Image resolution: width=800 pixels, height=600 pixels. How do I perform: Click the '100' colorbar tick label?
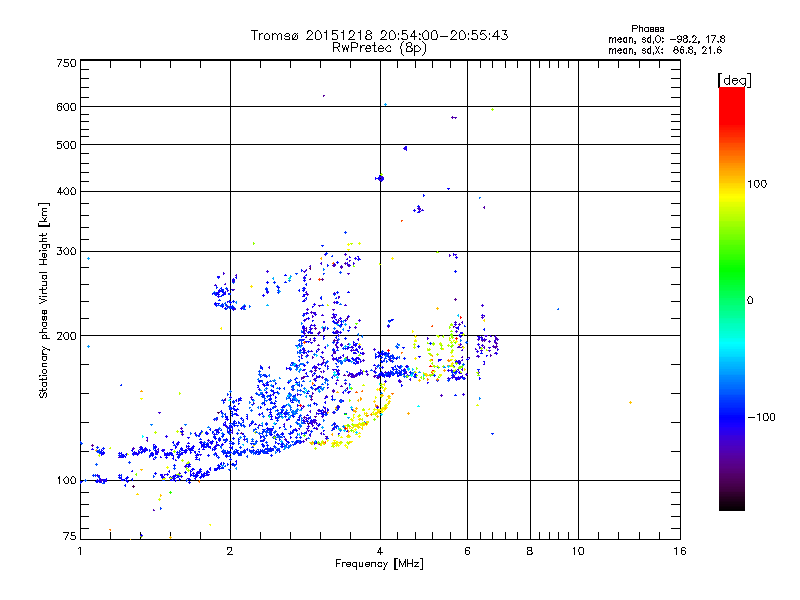[757, 184]
